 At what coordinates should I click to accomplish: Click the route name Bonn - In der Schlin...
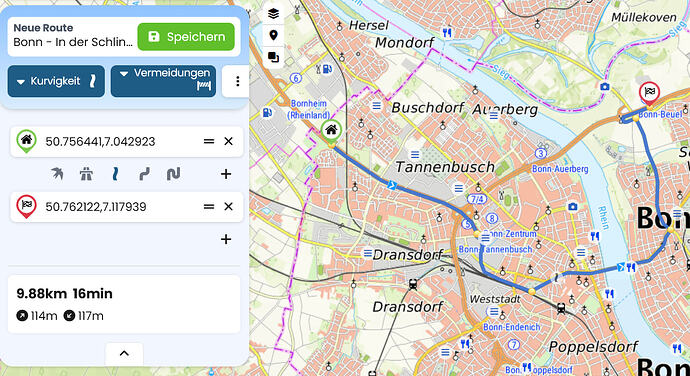[73, 42]
